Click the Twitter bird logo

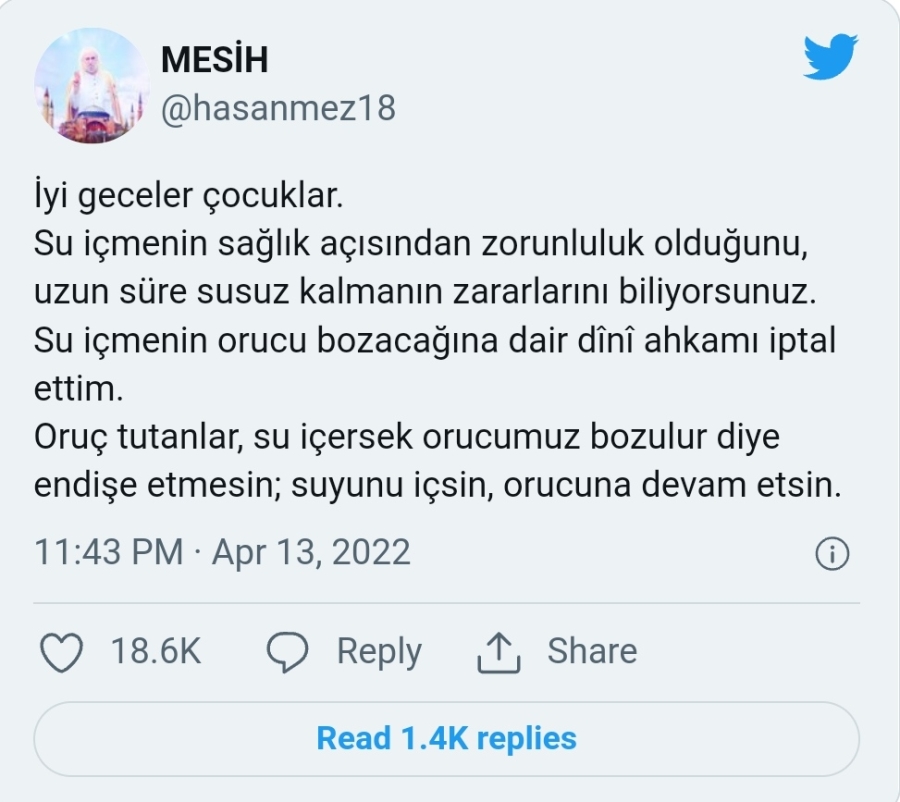tap(830, 57)
